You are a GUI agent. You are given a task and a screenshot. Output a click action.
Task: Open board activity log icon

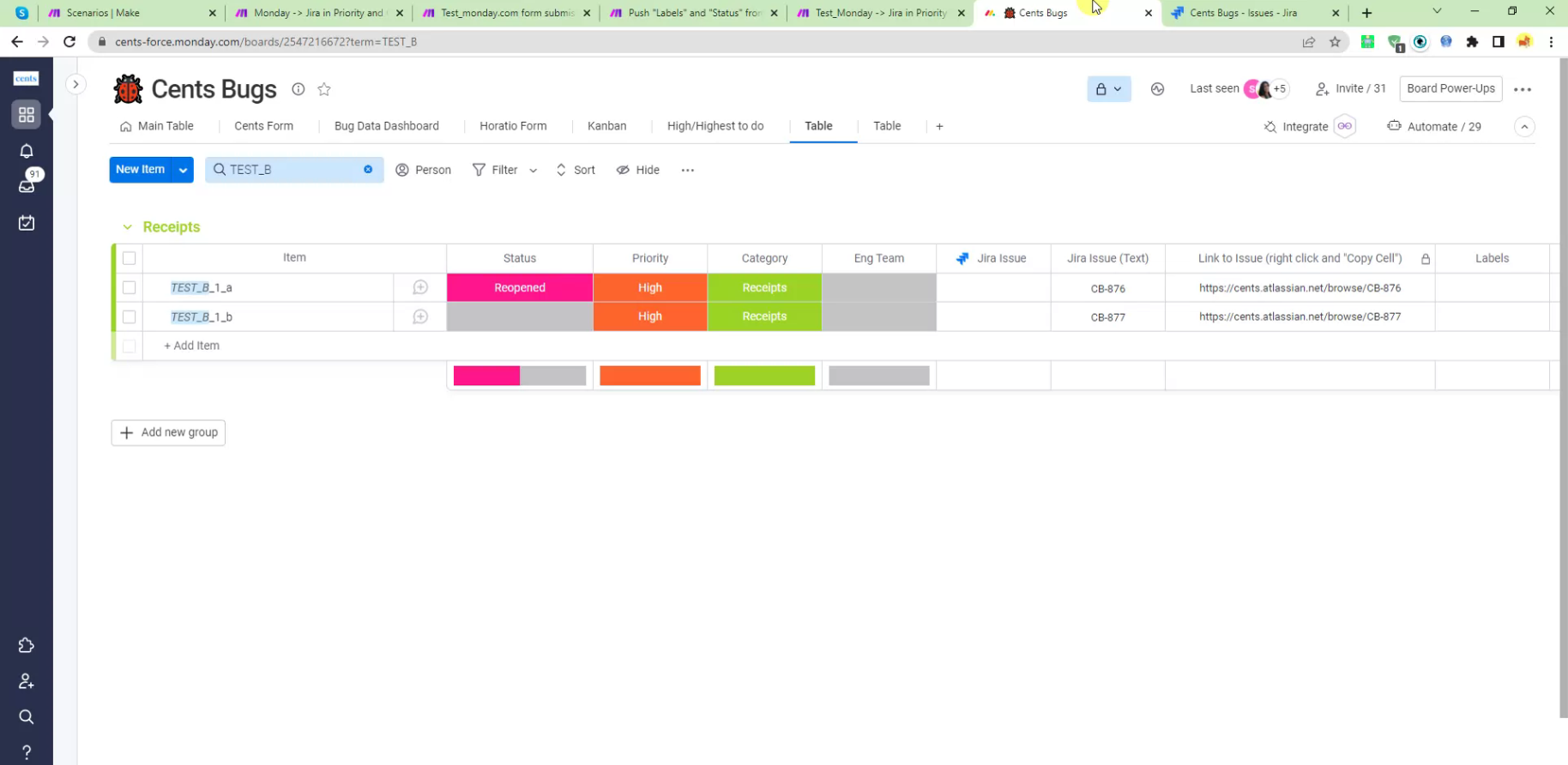pos(1157,89)
